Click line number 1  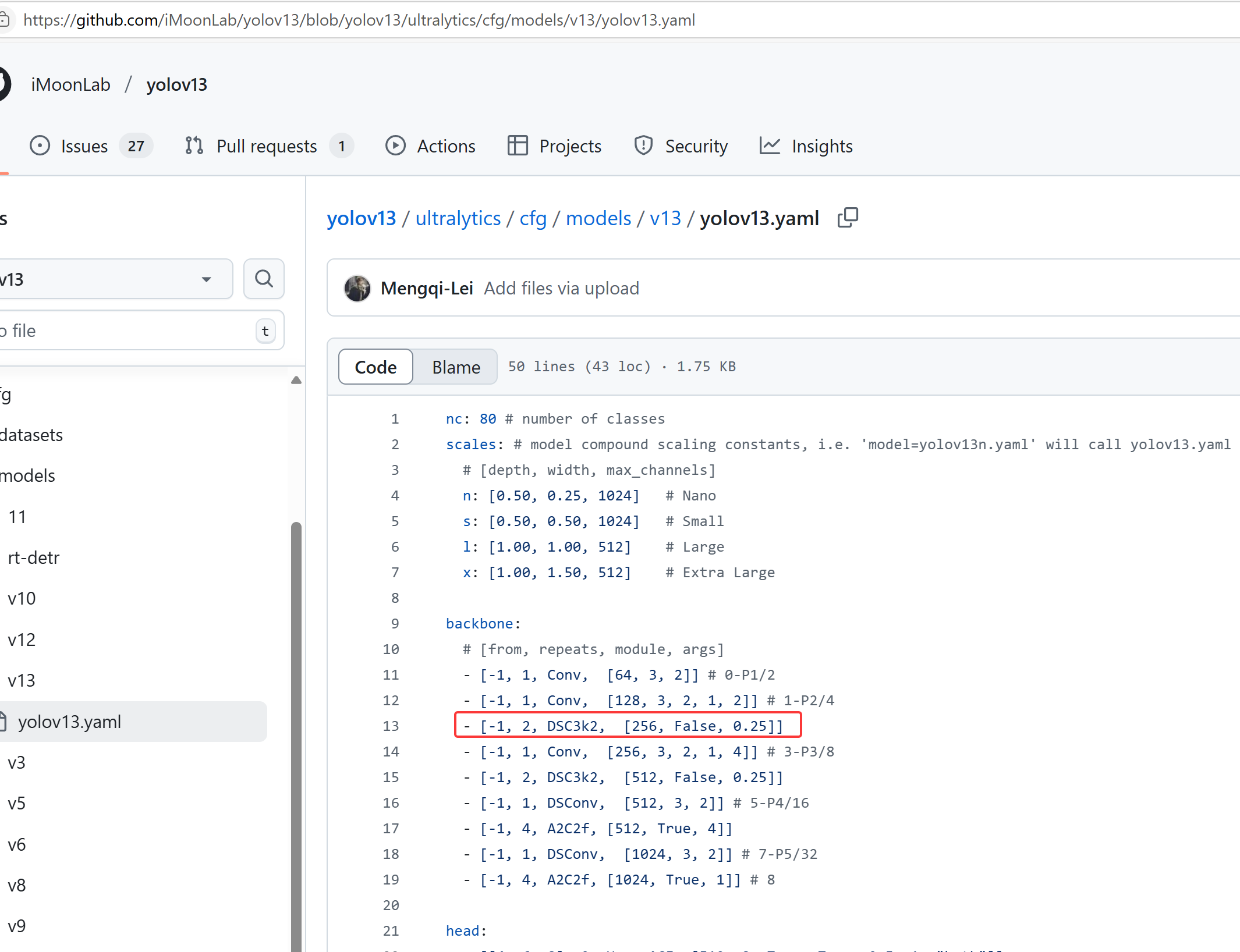click(395, 419)
